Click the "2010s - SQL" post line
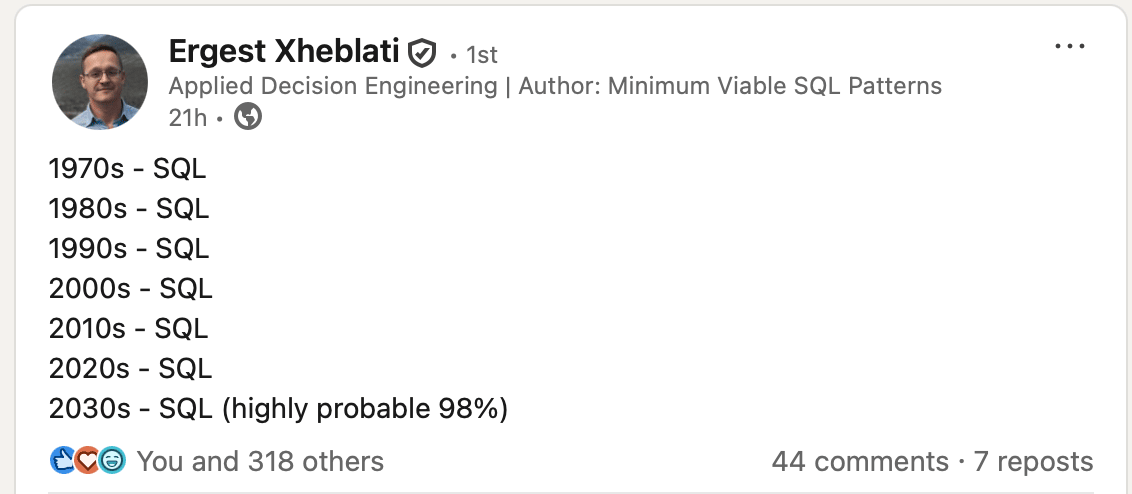 coord(129,329)
